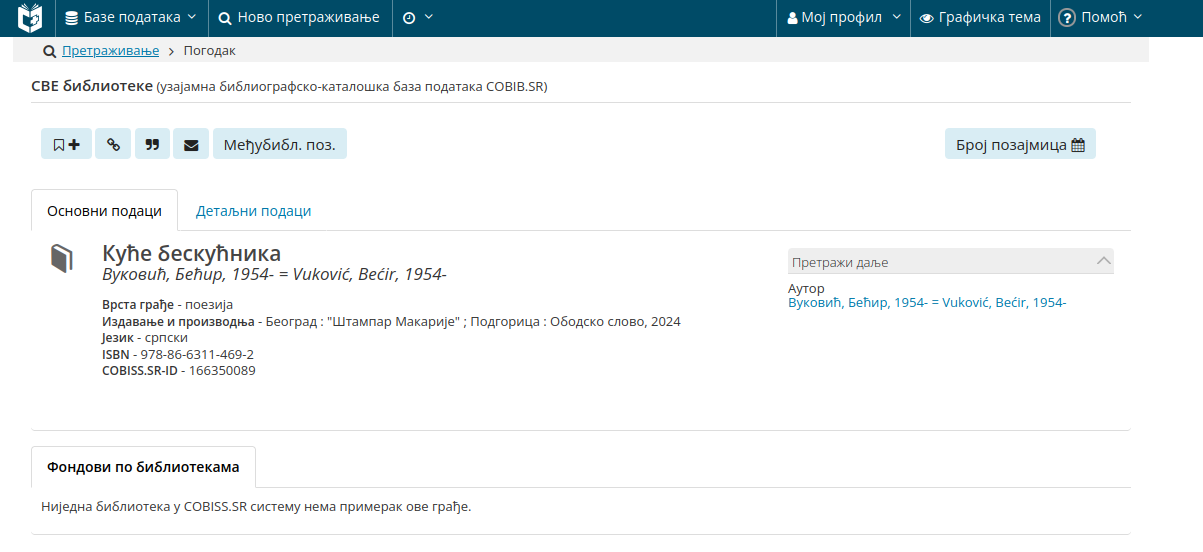Select the Основни подаци tab

[104, 211]
